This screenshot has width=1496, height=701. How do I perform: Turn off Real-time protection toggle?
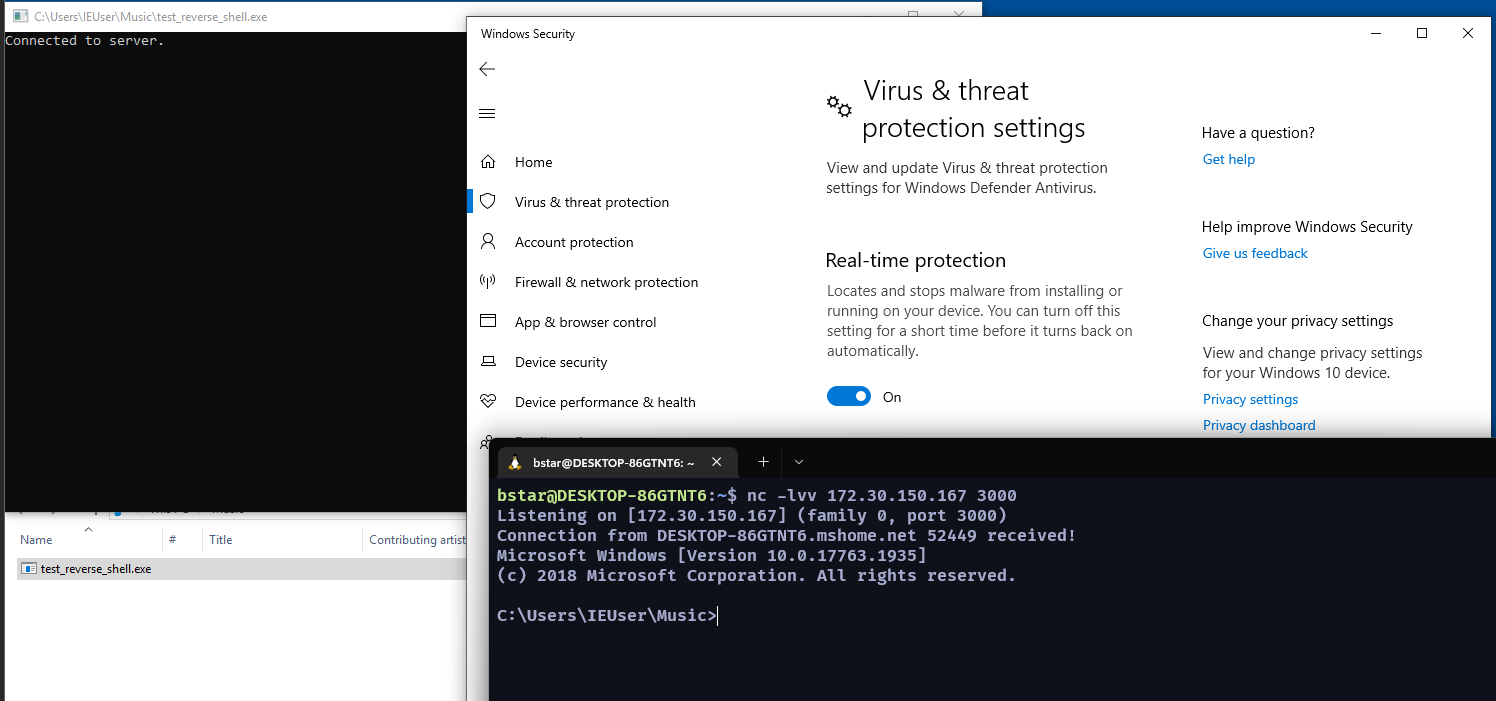849,397
